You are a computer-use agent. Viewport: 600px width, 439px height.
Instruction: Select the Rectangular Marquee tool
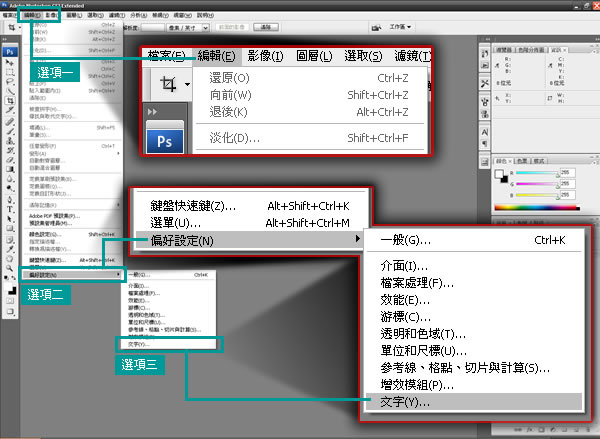click(10, 72)
